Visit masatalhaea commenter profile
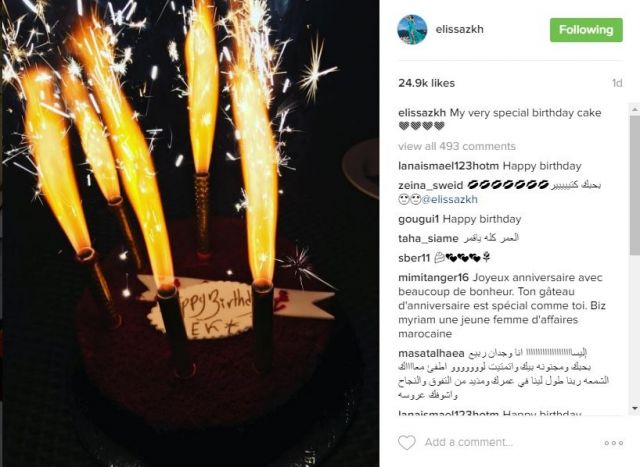This screenshot has width=640, height=467. [x=431, y=353]
